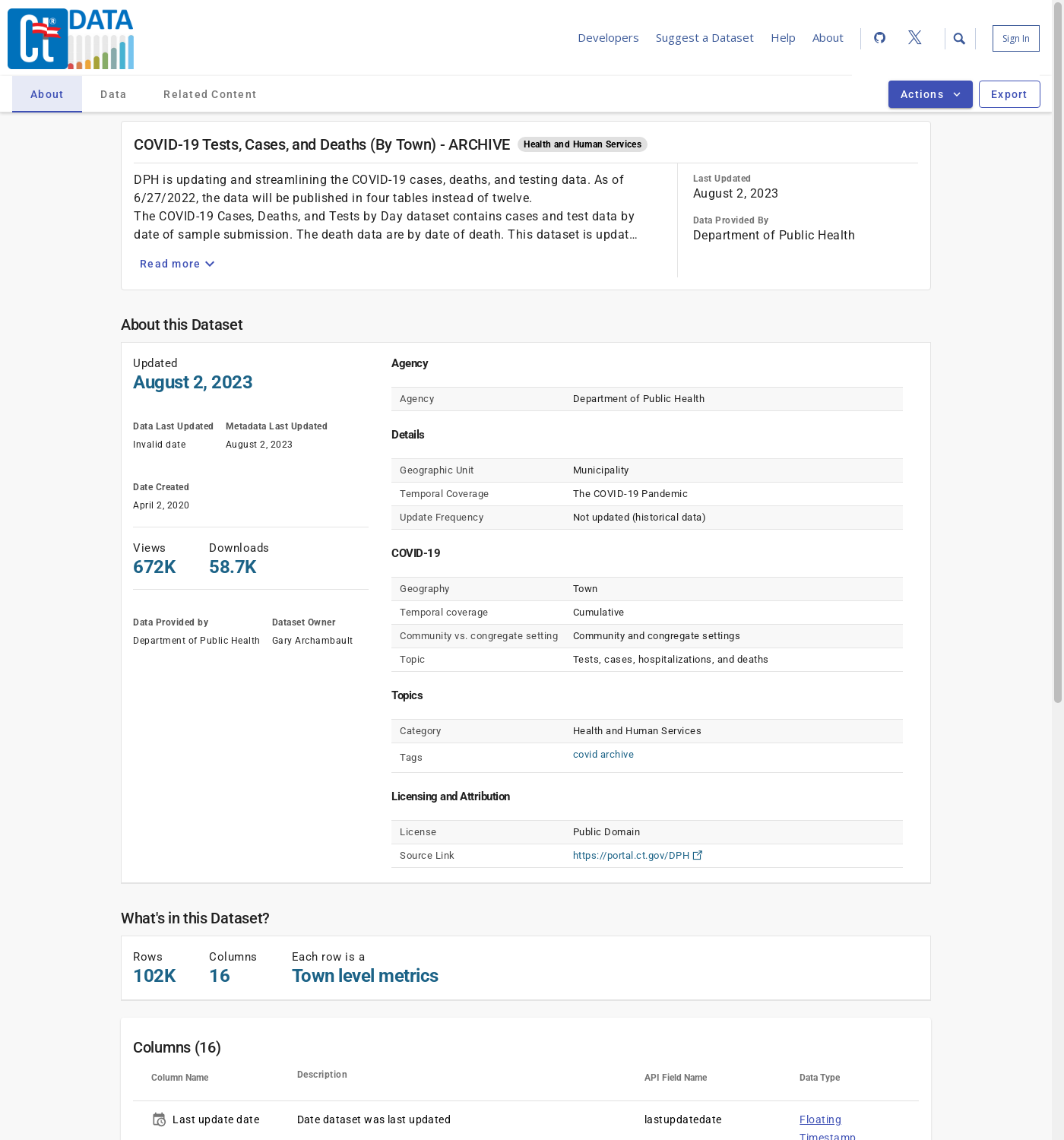Click external link icon beside source link

[698, 855]
